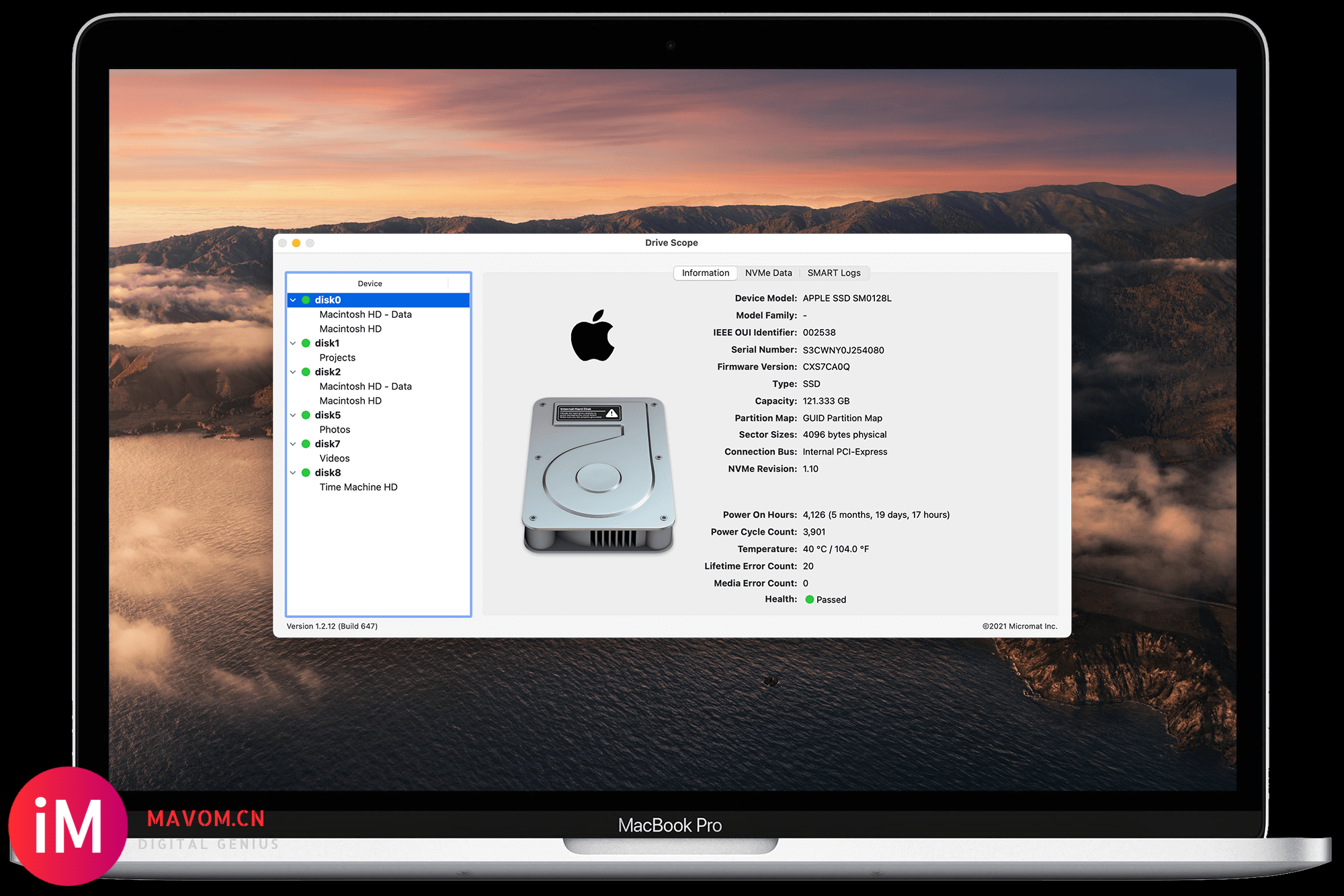Click the green status dot beside disk8
Viewport: 1344px width, 896px height.
[x=306, y=473]
